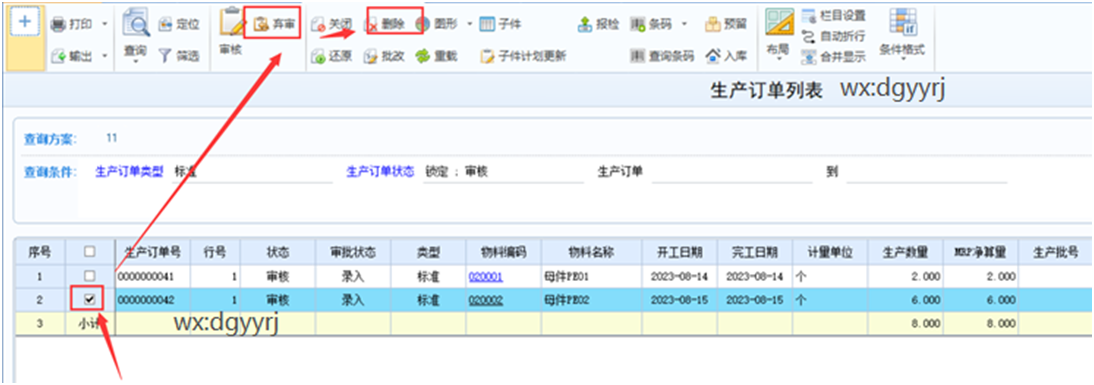Click the 定位 locate button
The width and height of the screenshot is (1094, 385).
pyautogui.click(x=179, y=24)
